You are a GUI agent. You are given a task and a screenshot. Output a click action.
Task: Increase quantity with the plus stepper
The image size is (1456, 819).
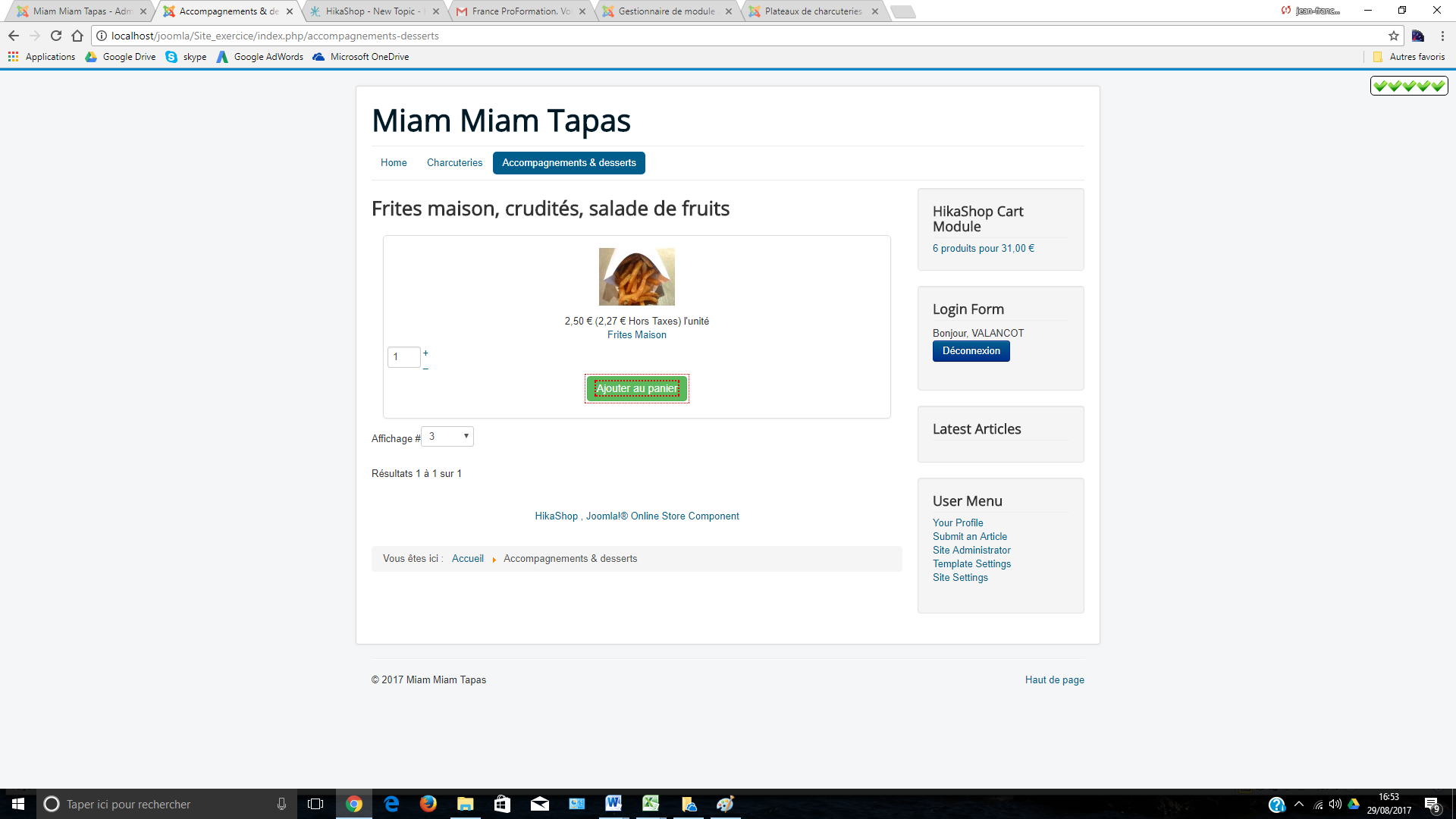(425, 353)
